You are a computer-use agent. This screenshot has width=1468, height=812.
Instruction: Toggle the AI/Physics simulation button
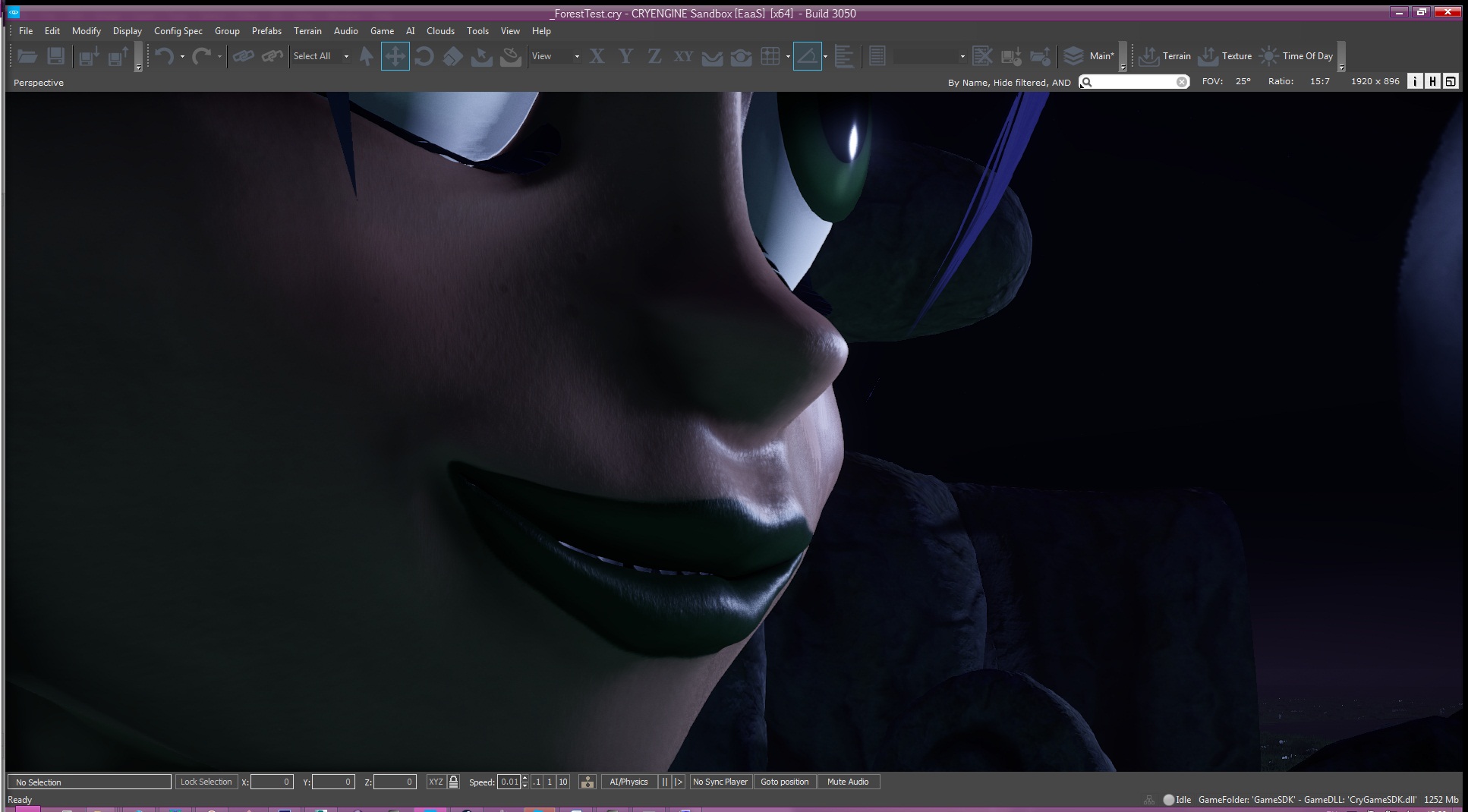click(x=628, y=782)
